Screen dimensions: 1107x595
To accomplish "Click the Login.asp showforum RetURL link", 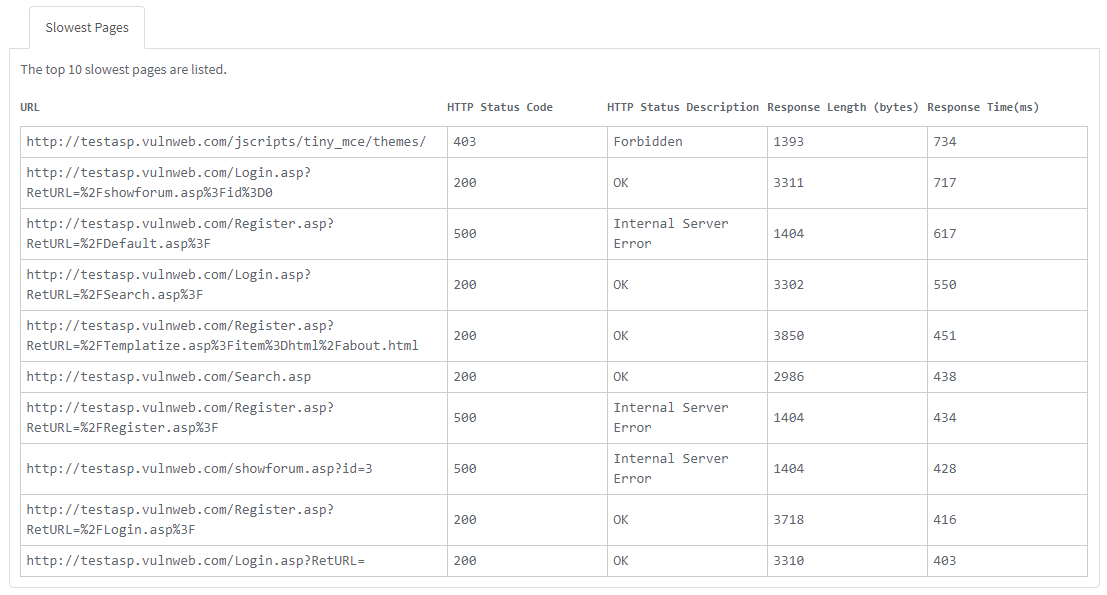I will (168, 183).
